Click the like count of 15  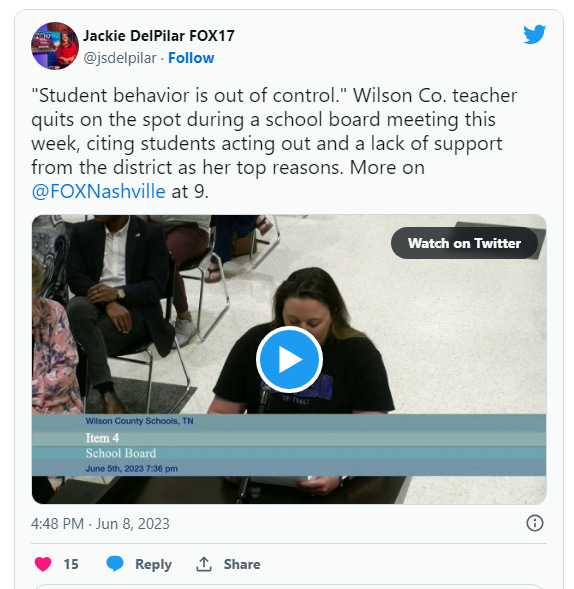point(71,564)
